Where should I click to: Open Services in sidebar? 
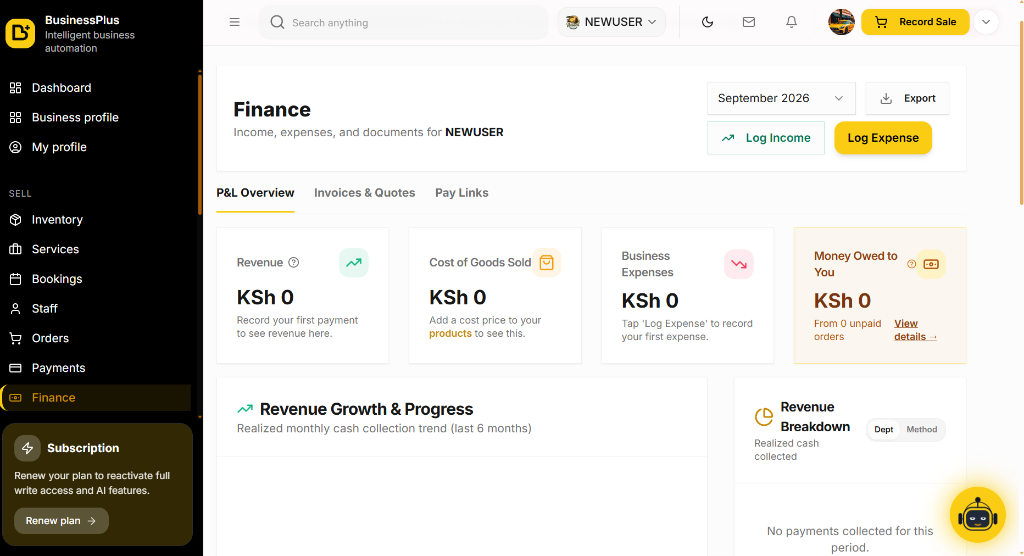click(98, 250)
